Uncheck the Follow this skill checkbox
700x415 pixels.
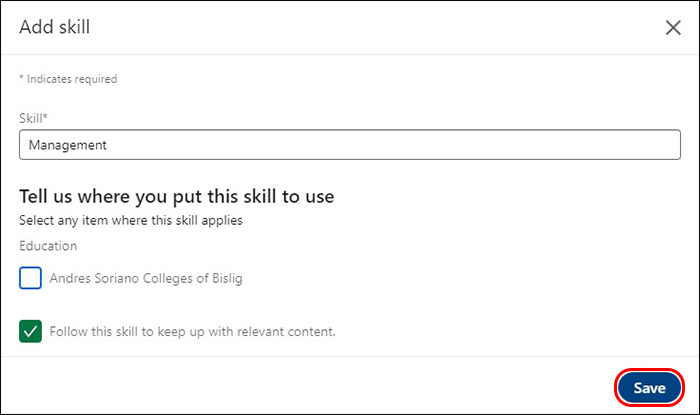(x=30, y=331)
